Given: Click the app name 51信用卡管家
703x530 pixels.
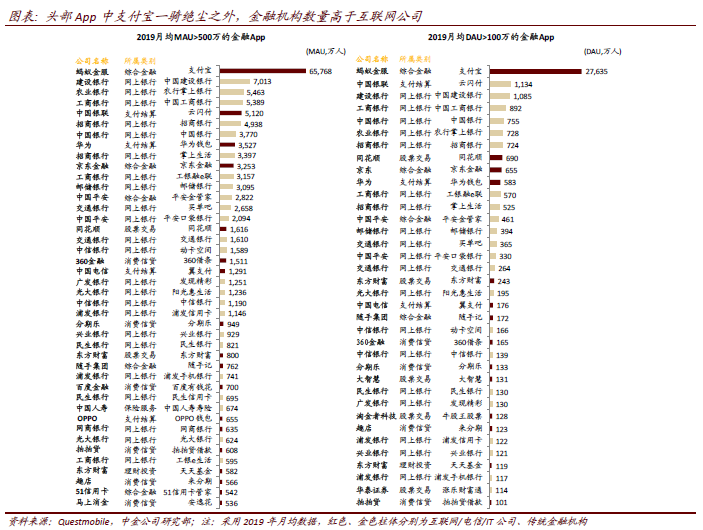Looking at the screenshot, I should coord(187,492).
